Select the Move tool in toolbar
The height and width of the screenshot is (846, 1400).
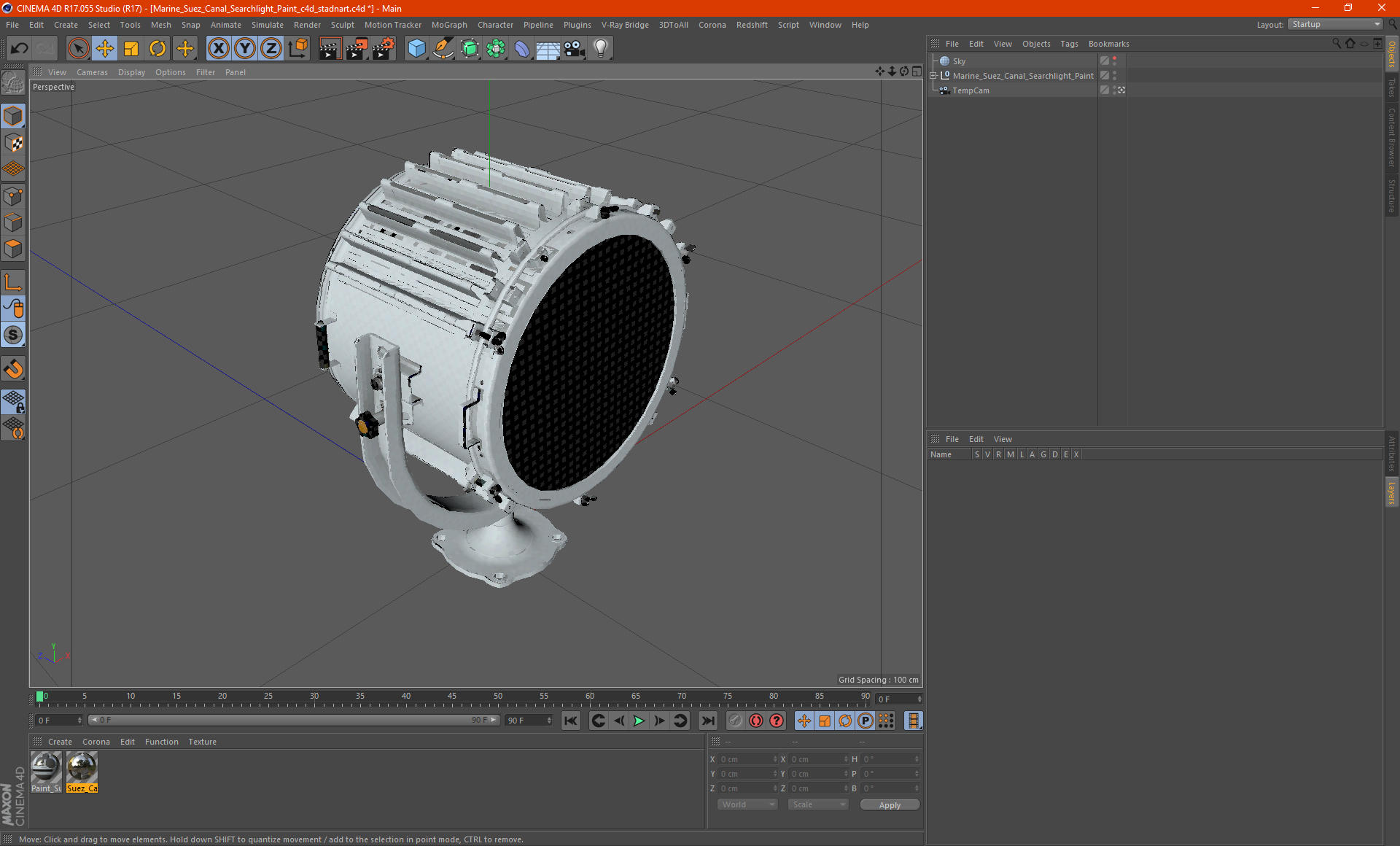(105, 49)
